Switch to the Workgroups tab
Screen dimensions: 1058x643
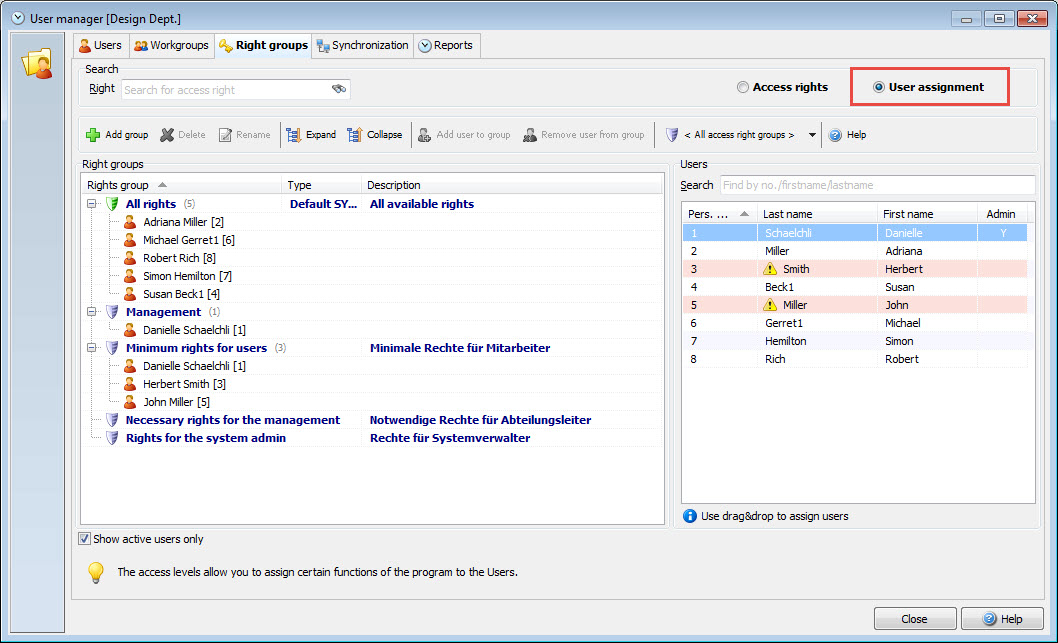(x=171, y=46)
